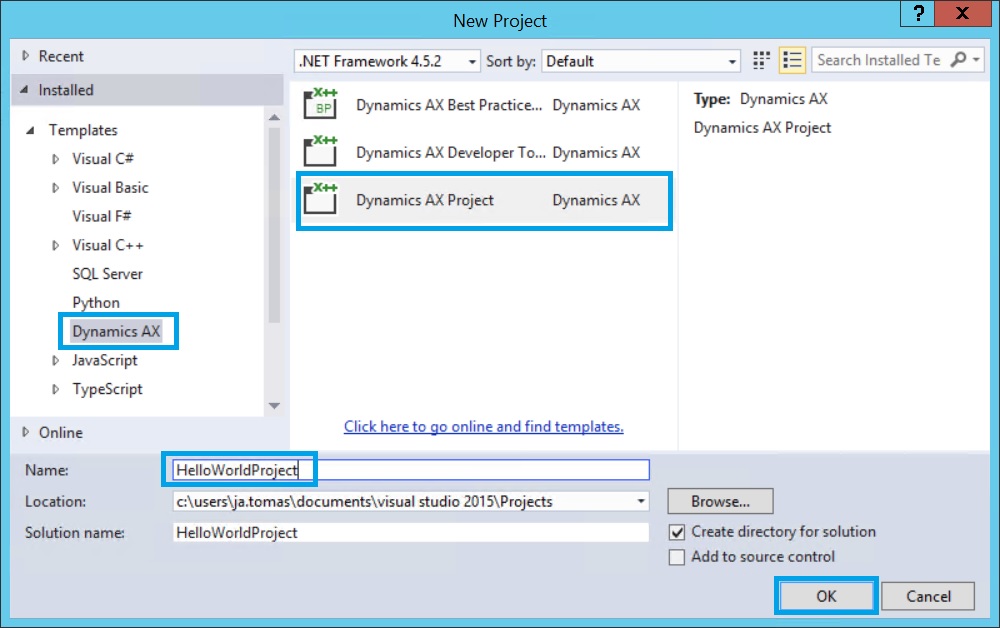The image size is (1000, 628).
Task: Click the Dynamics AX Project template icon
Action: click(x=320, y=199)
